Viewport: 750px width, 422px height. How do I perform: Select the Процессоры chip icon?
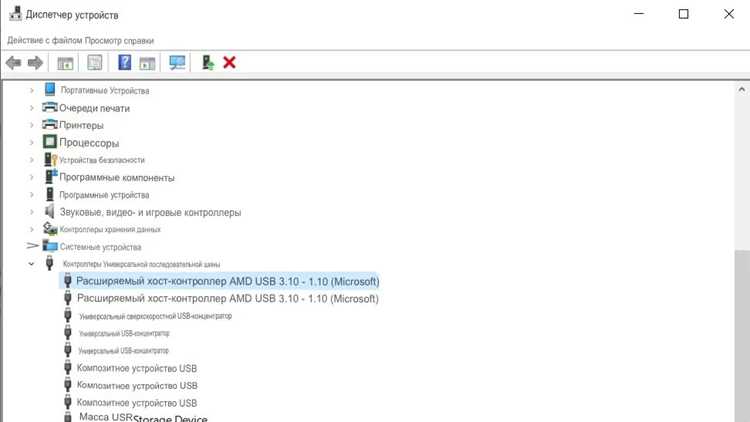point(50,142)
